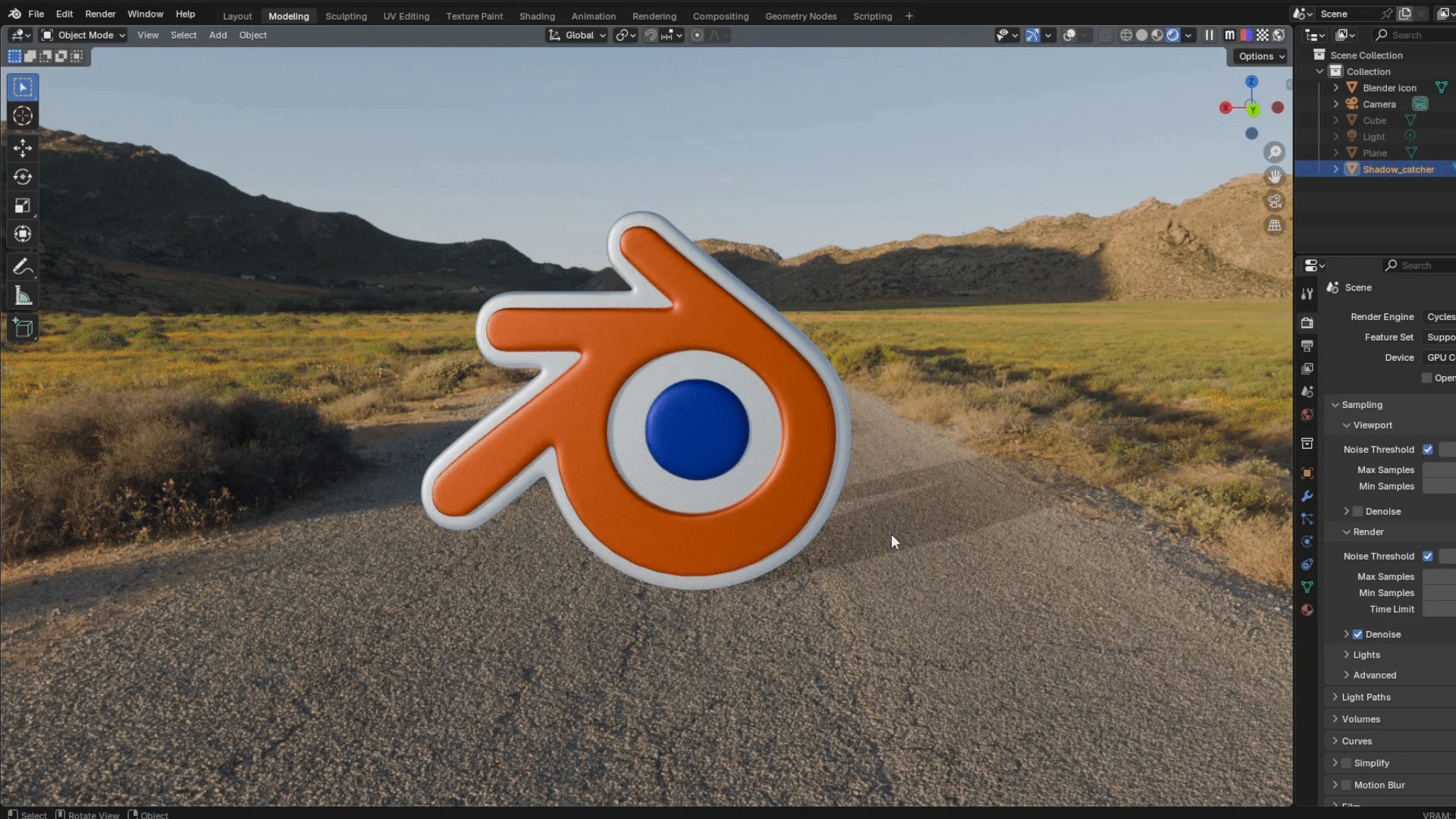Open the viewport Options dropdown
The width and height of the screenshot is (1456, 819).
point(1261,56)
